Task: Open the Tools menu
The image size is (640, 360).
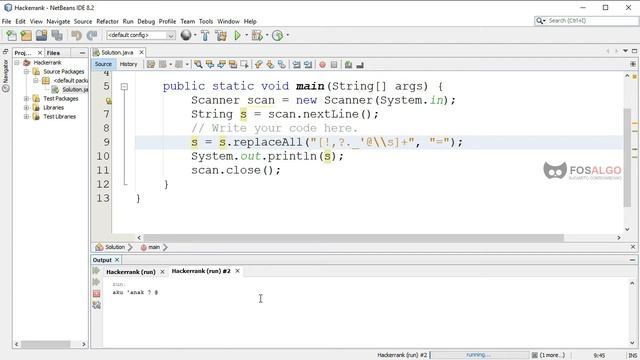Action: (206, 21)
